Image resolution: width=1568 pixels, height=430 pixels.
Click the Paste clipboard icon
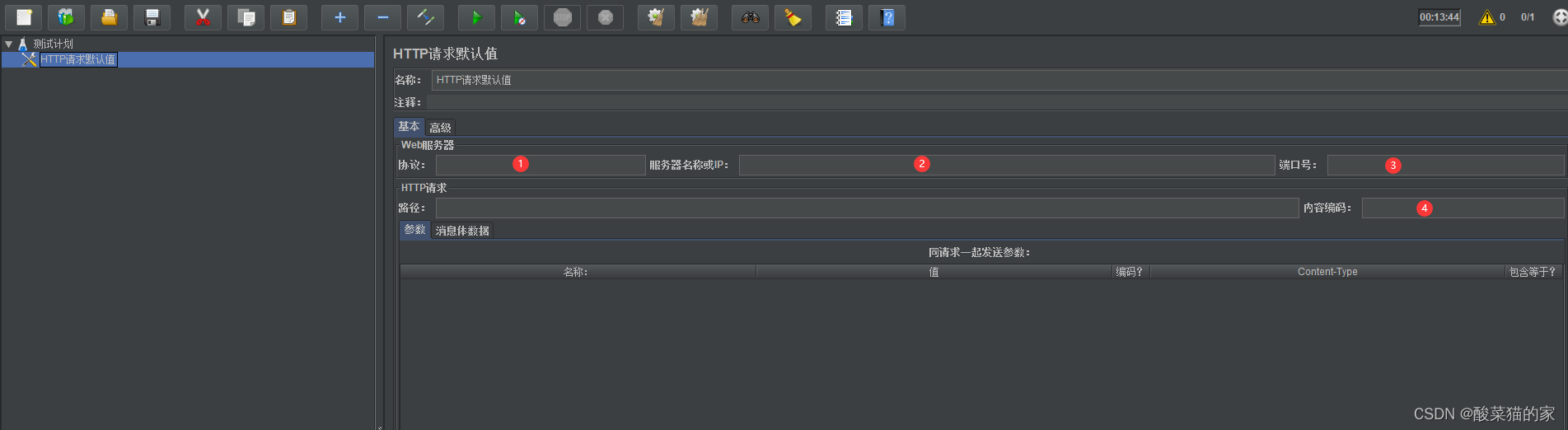(x=288, y=17)
